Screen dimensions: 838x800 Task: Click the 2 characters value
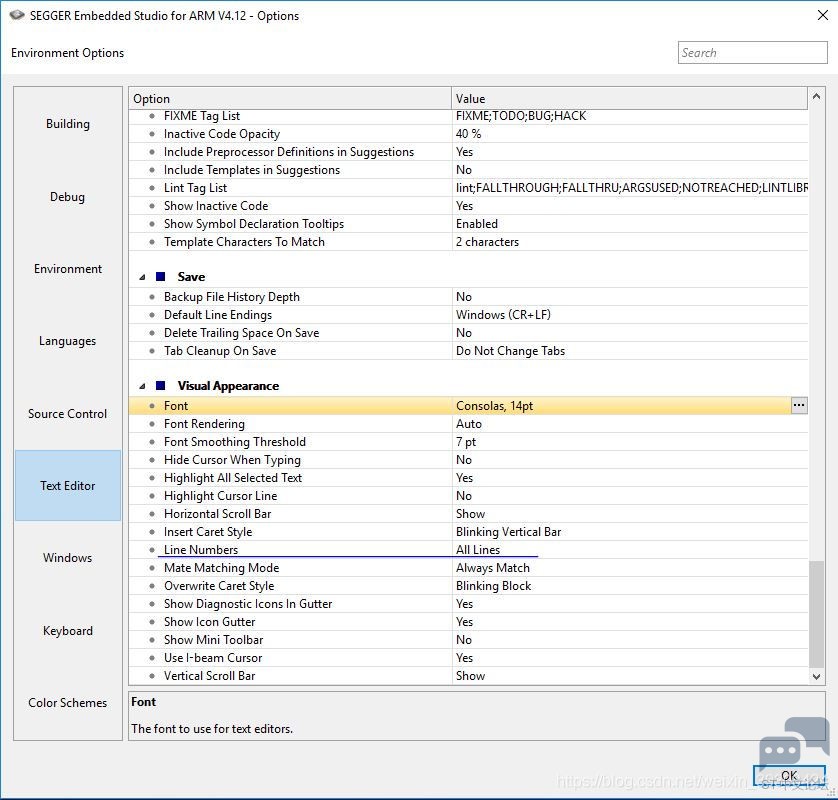[x=487, y=242]
